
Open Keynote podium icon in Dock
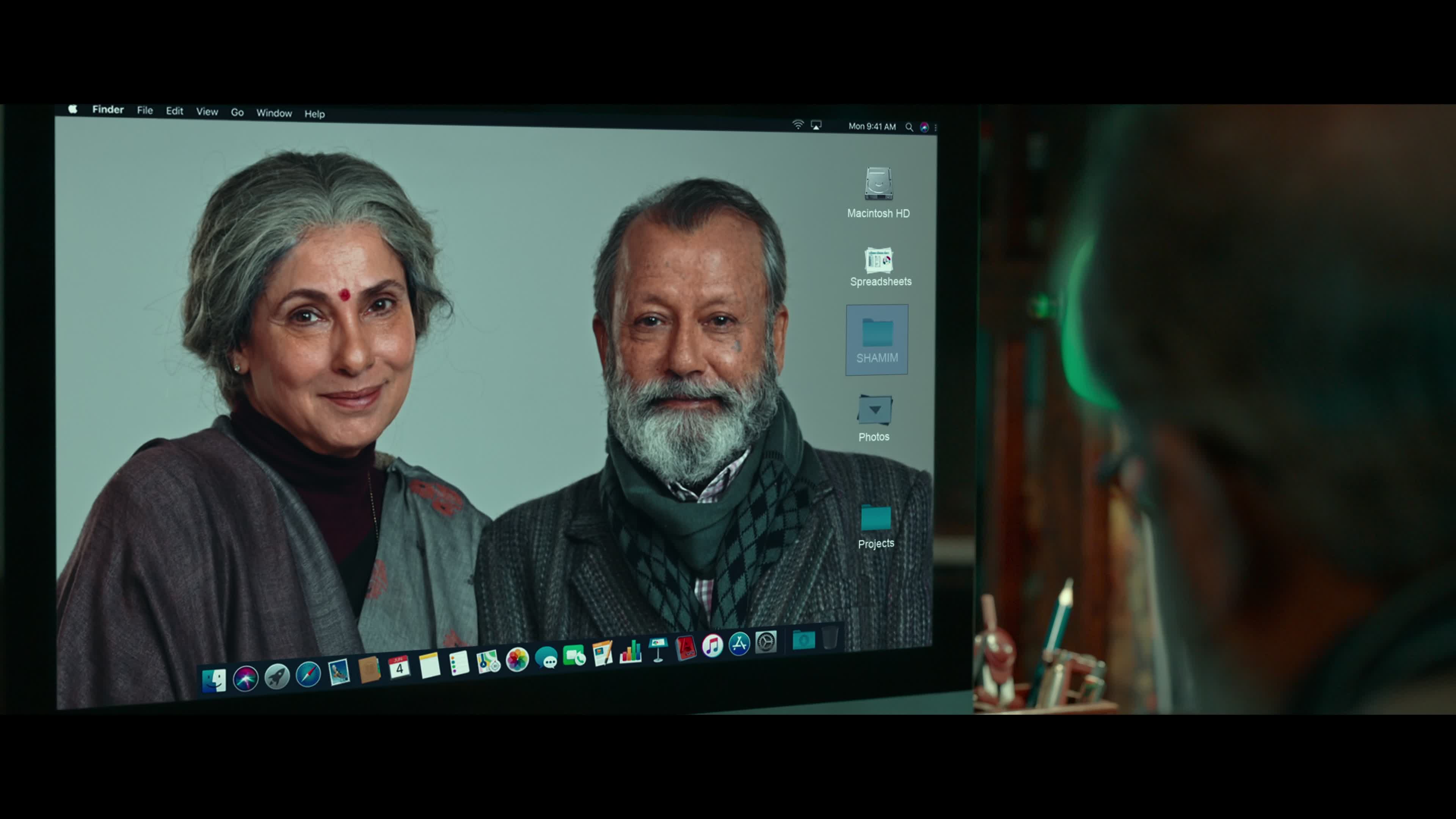658,650
